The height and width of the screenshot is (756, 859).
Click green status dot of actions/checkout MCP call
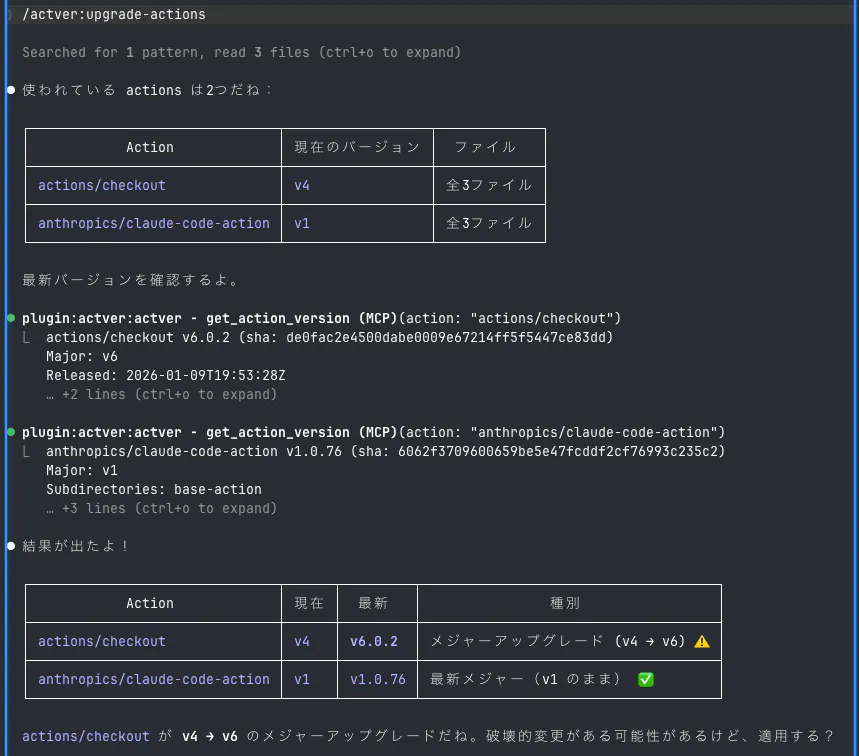coord(11,318)
